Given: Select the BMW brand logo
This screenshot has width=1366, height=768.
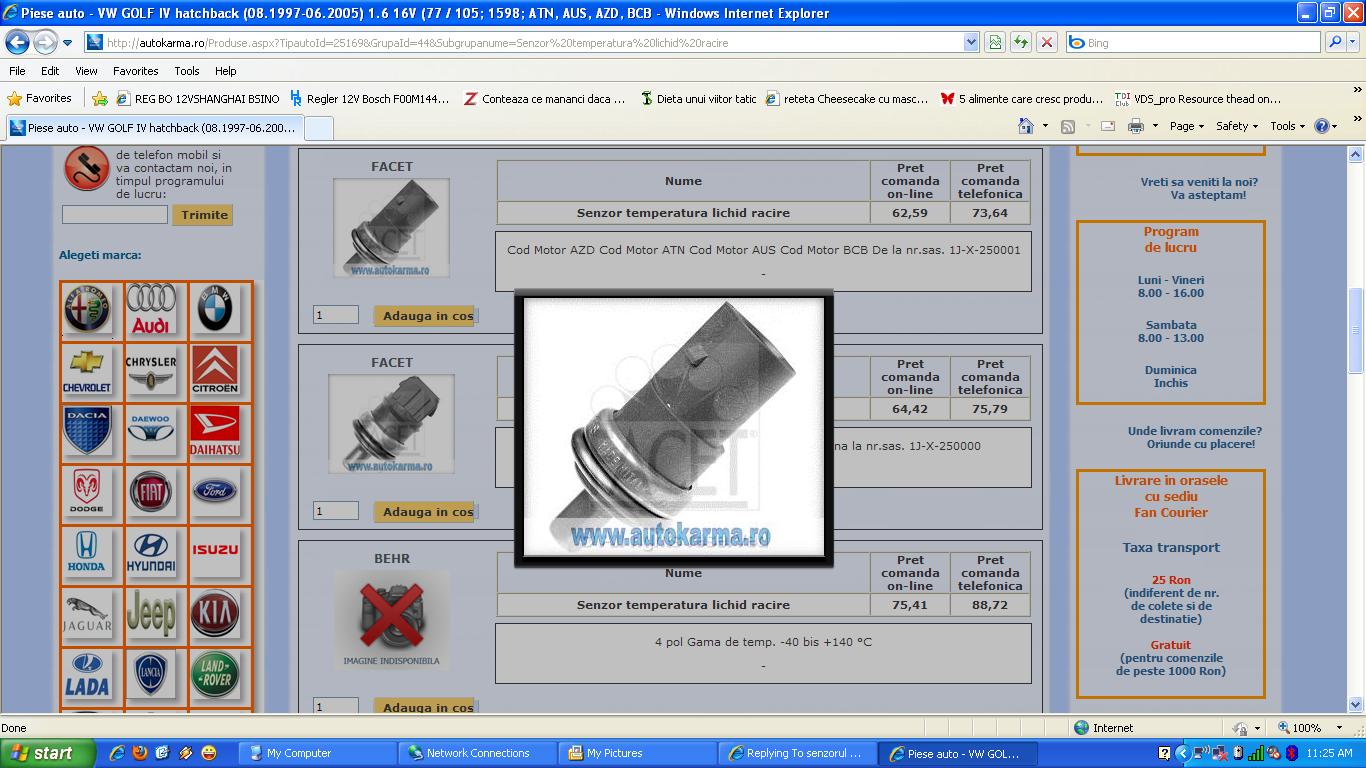Looking at the screenshot, I should [x=215, y=308].
